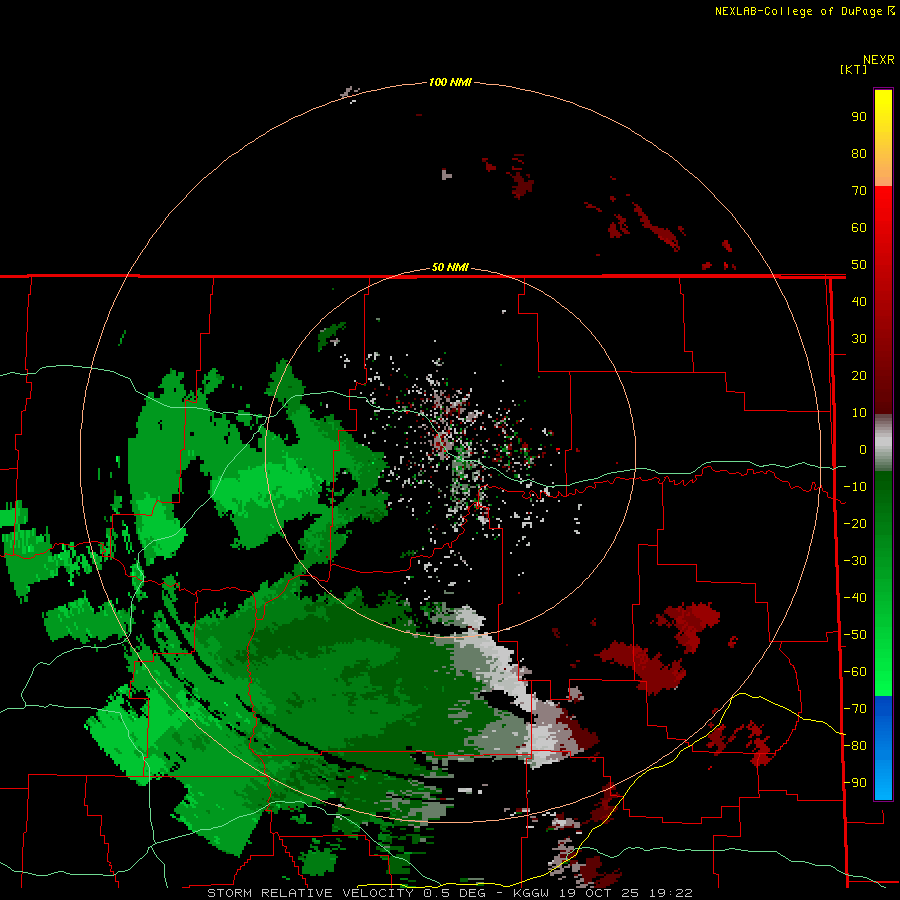900x900 pixels.
Task: Click the 30 knot value on color scale
Action: coord(859,339)
